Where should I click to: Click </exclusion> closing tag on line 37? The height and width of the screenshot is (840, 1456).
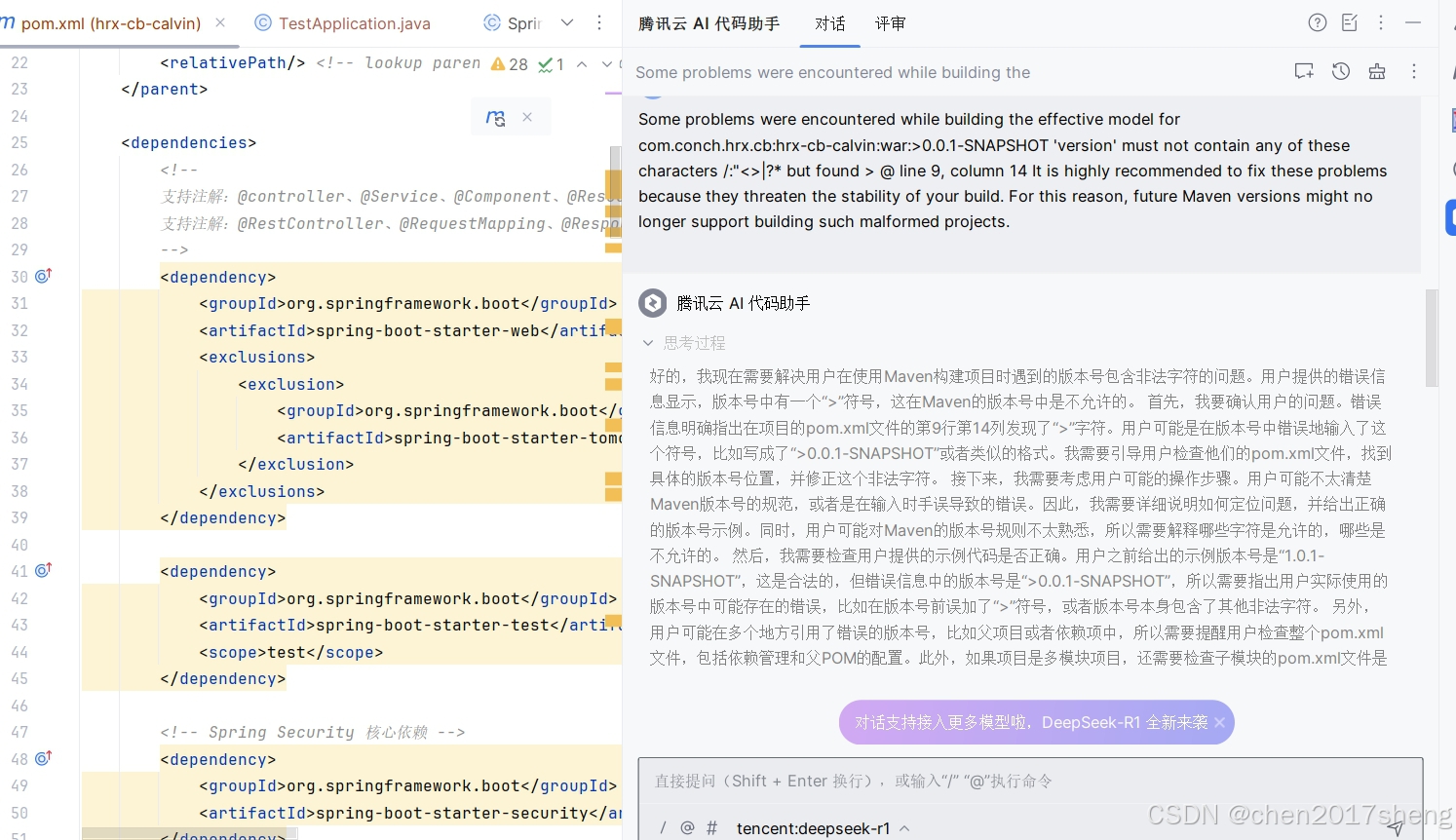pos(296,464)
